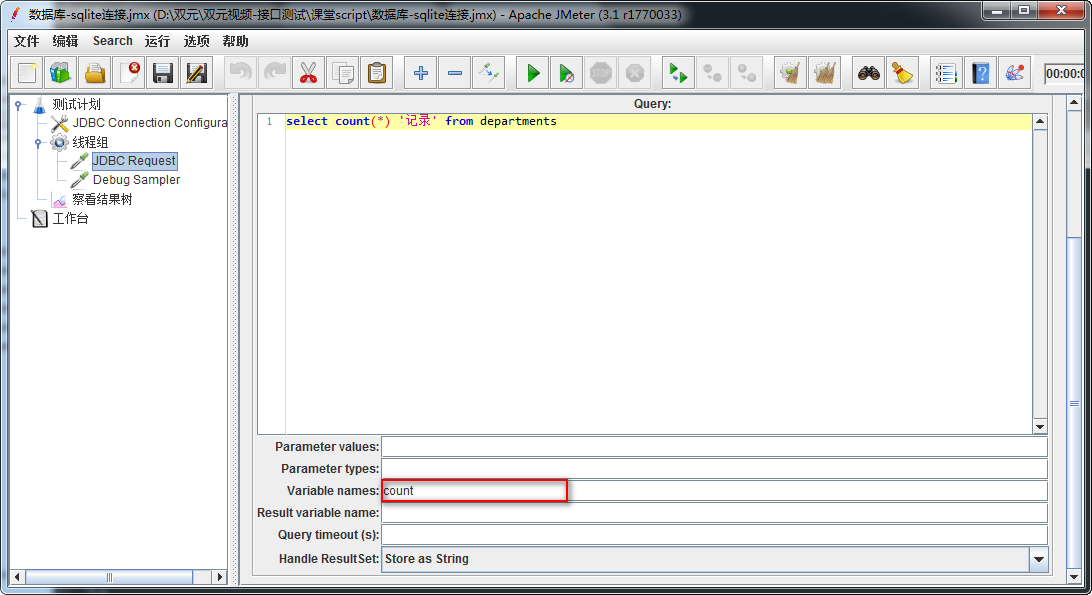Click the Remote start all icon
1092x595 pixels.
coord(678,73)
